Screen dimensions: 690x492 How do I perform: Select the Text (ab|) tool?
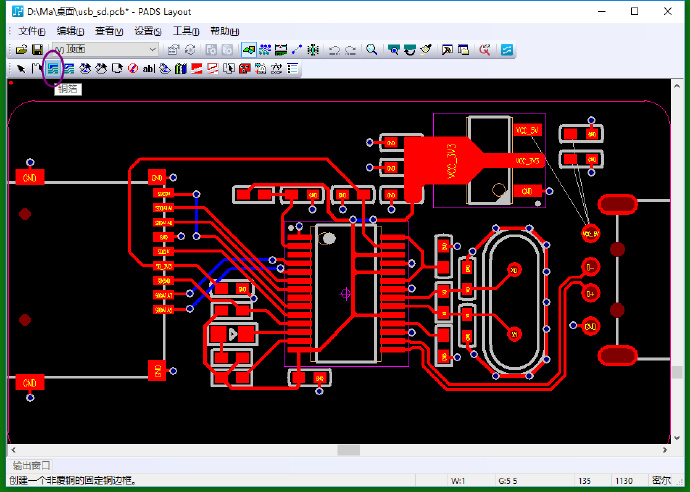149,69
